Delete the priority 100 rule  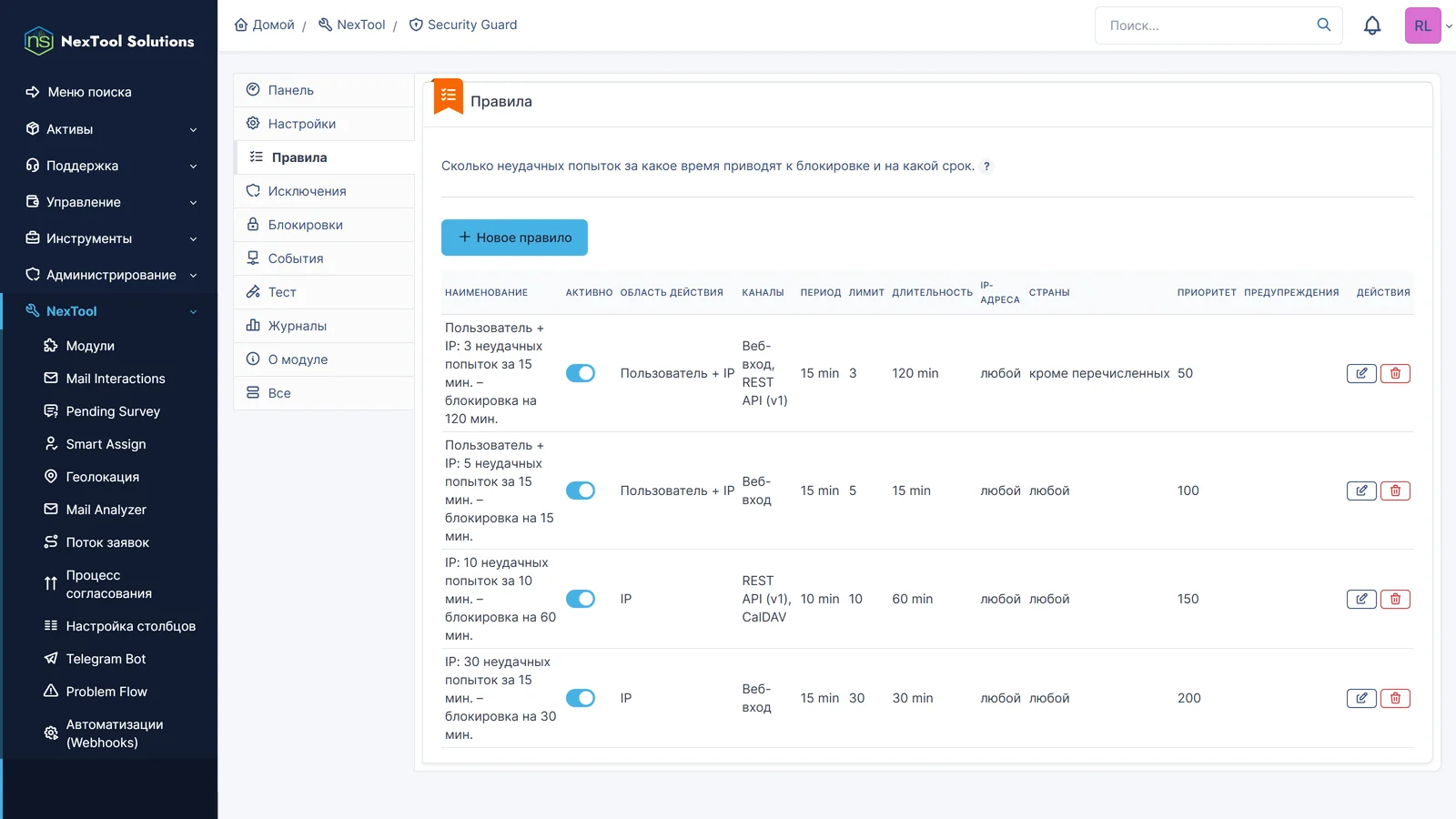(x=1395, y=490)
